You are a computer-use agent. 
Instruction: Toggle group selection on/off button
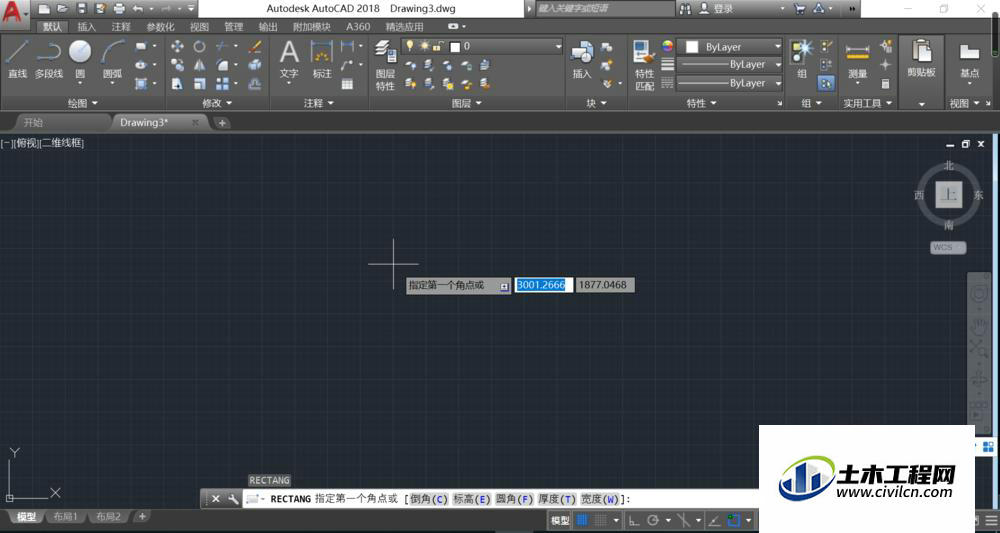point(827,83)
